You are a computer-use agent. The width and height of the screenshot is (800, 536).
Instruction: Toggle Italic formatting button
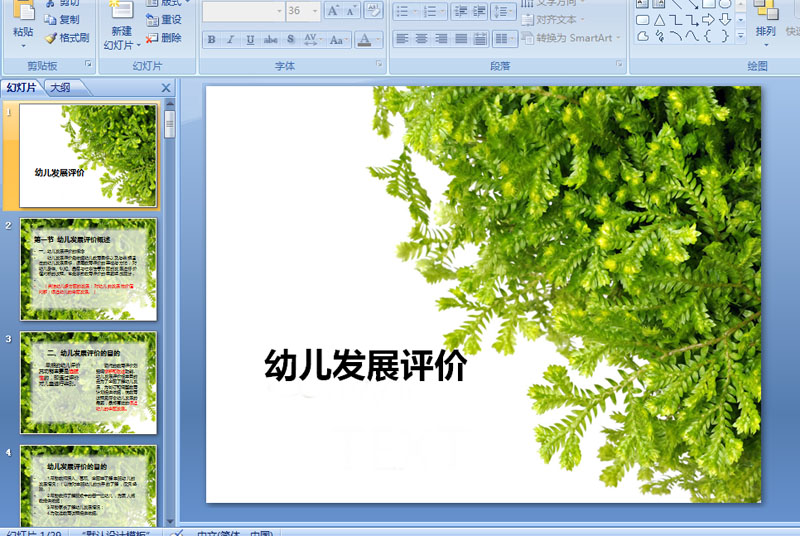[x=231, y=39]
